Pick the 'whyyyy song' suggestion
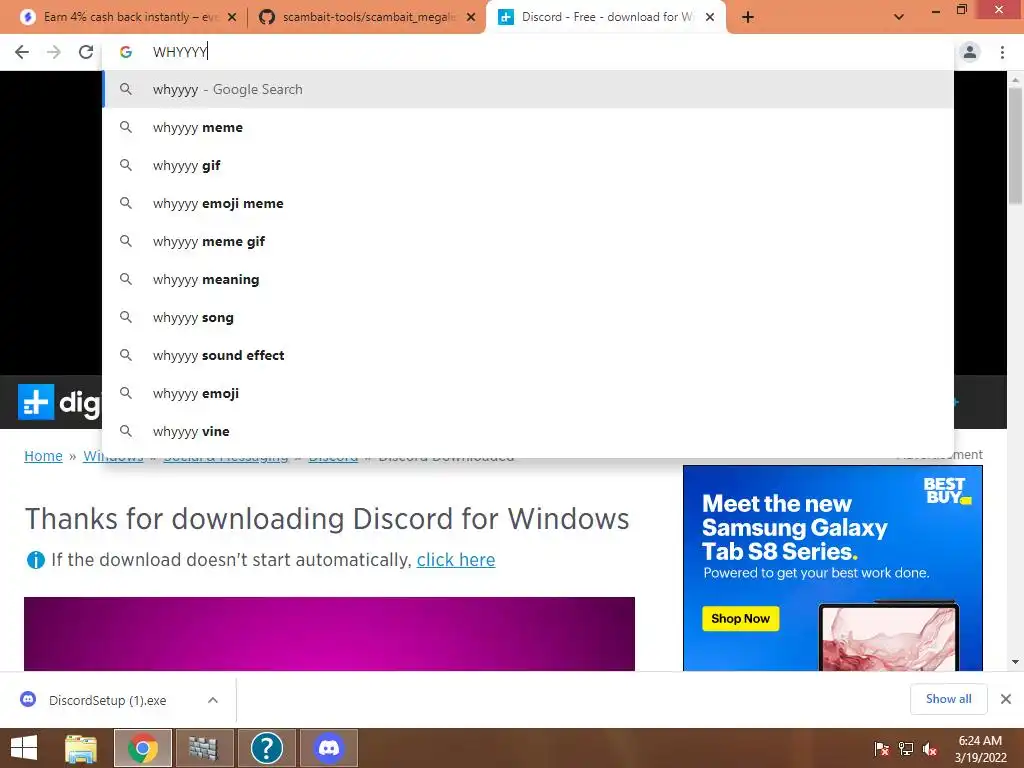This screenshot has height=768, width=1024. (528, 317)
